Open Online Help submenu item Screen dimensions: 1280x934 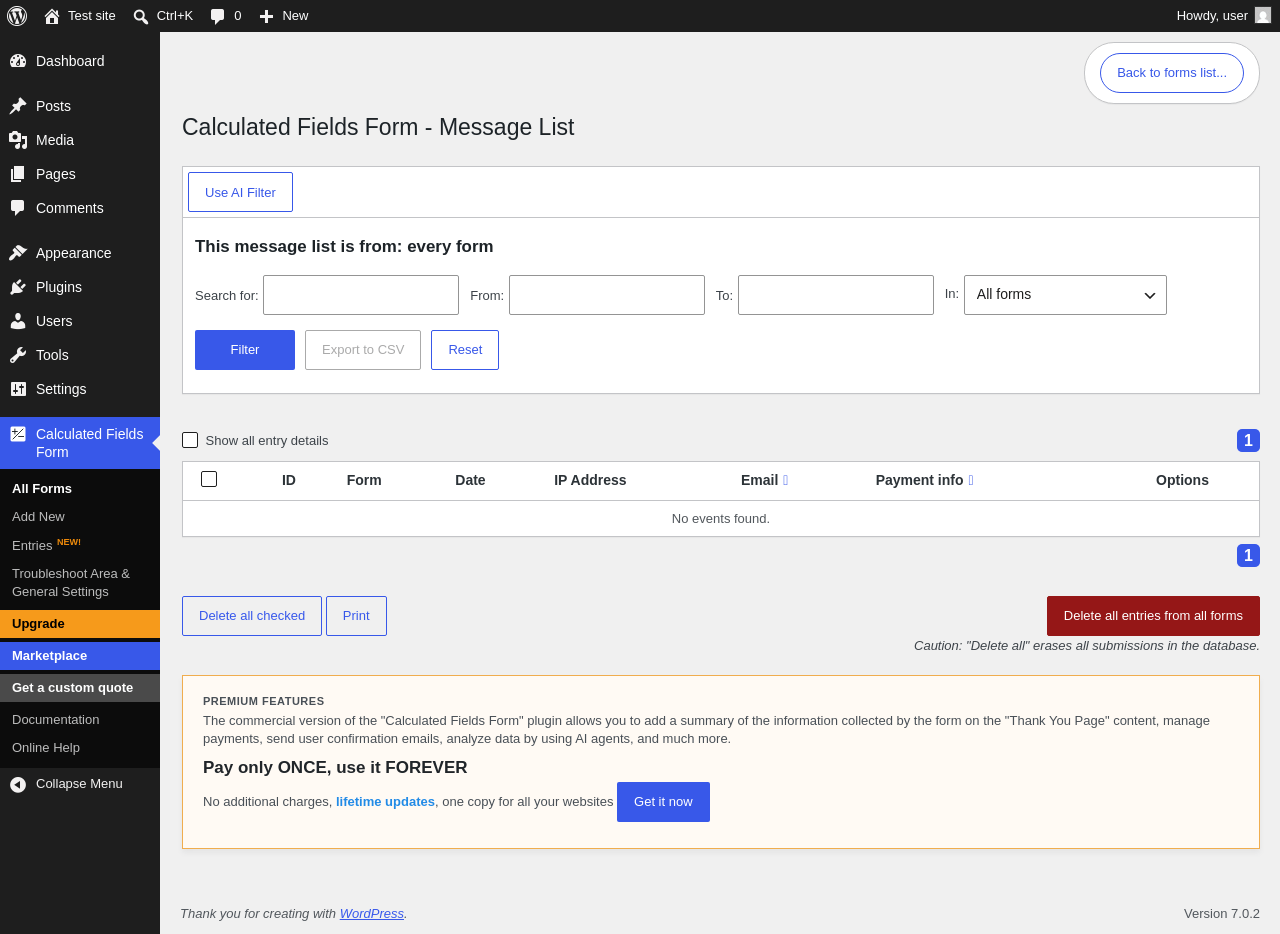[x=46, y=748]
